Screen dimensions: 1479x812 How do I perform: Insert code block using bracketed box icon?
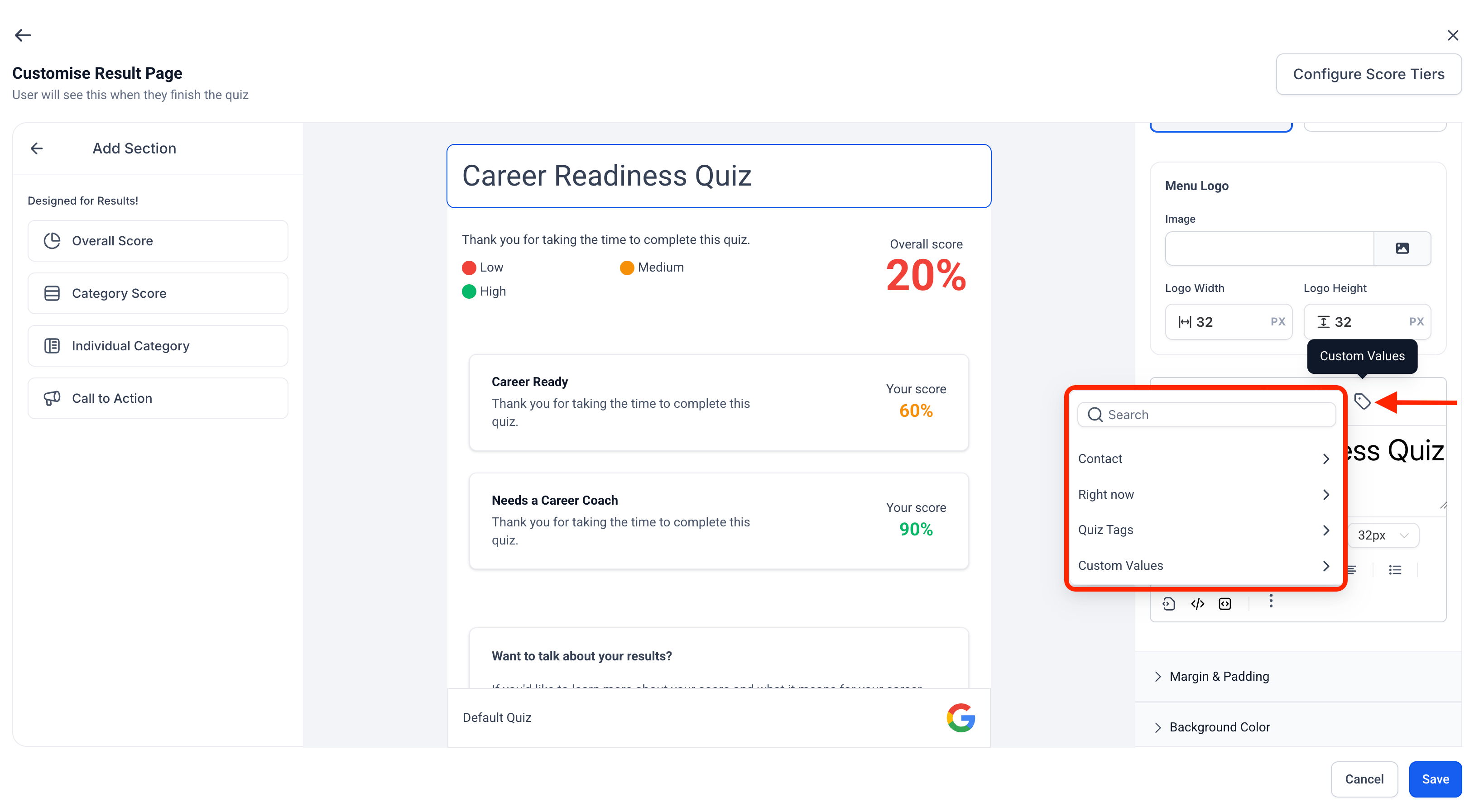coord(1225,604)
